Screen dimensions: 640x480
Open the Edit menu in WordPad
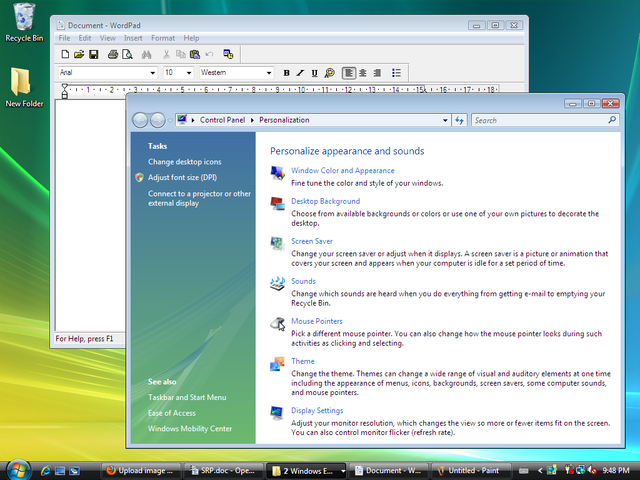85,38
